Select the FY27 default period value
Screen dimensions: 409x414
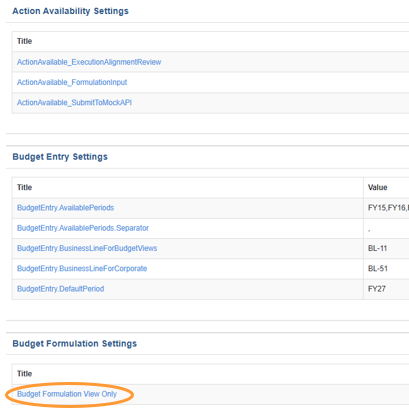pos(377,289)
